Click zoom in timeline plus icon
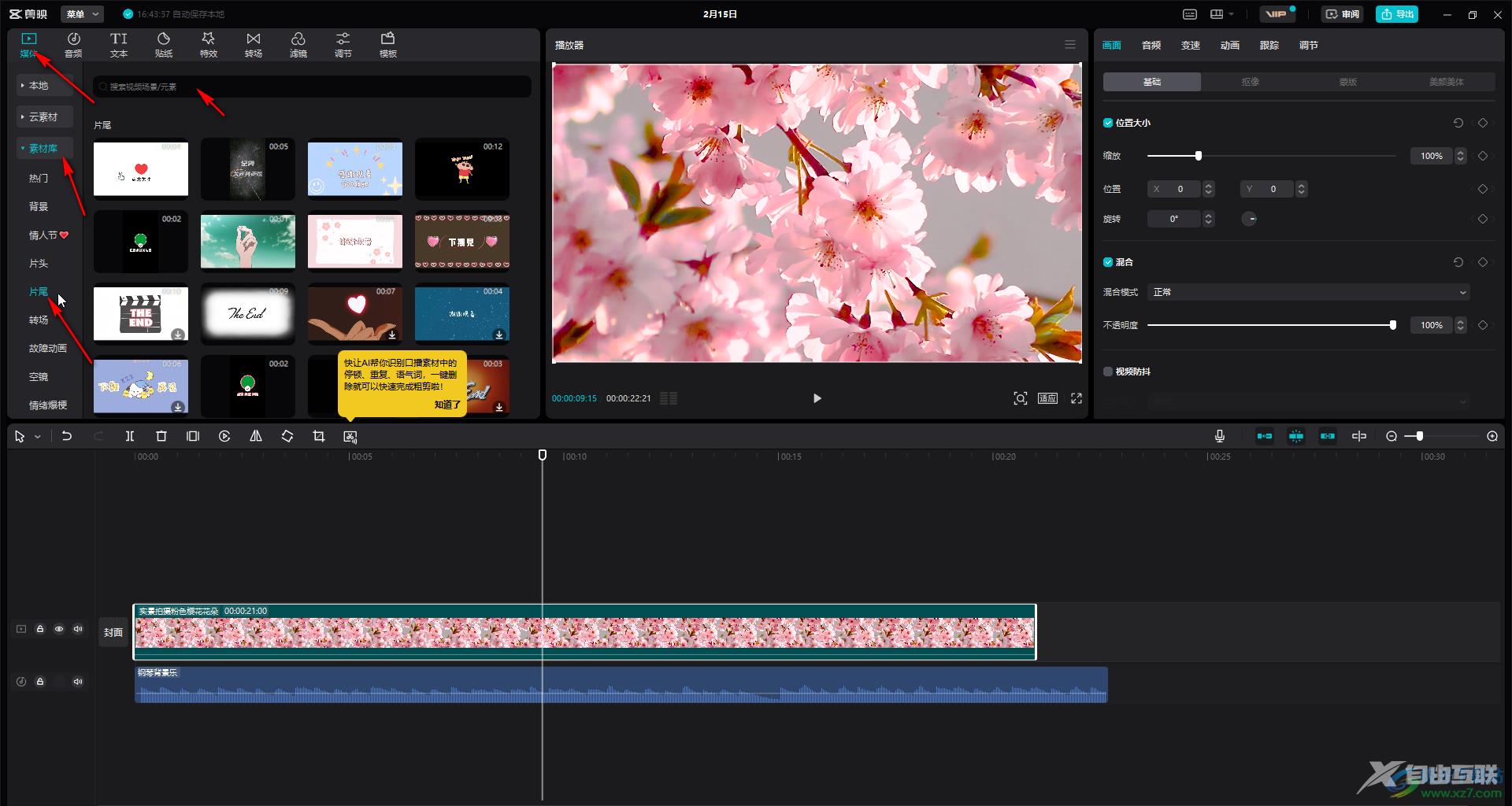Viewport: 1512px width, 806px height. point(1492,436)
